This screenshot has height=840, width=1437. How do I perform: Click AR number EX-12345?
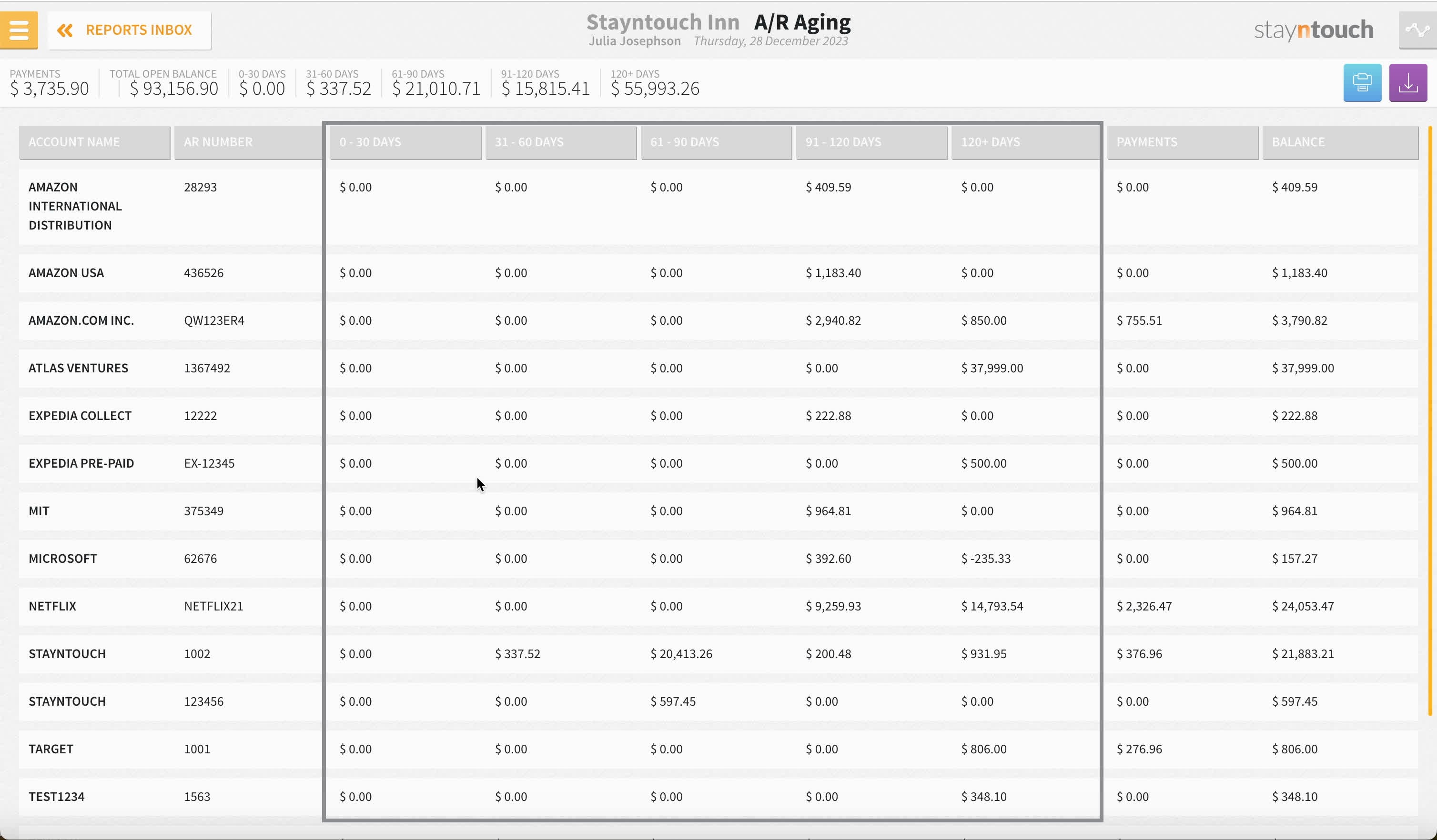[209, 463]
